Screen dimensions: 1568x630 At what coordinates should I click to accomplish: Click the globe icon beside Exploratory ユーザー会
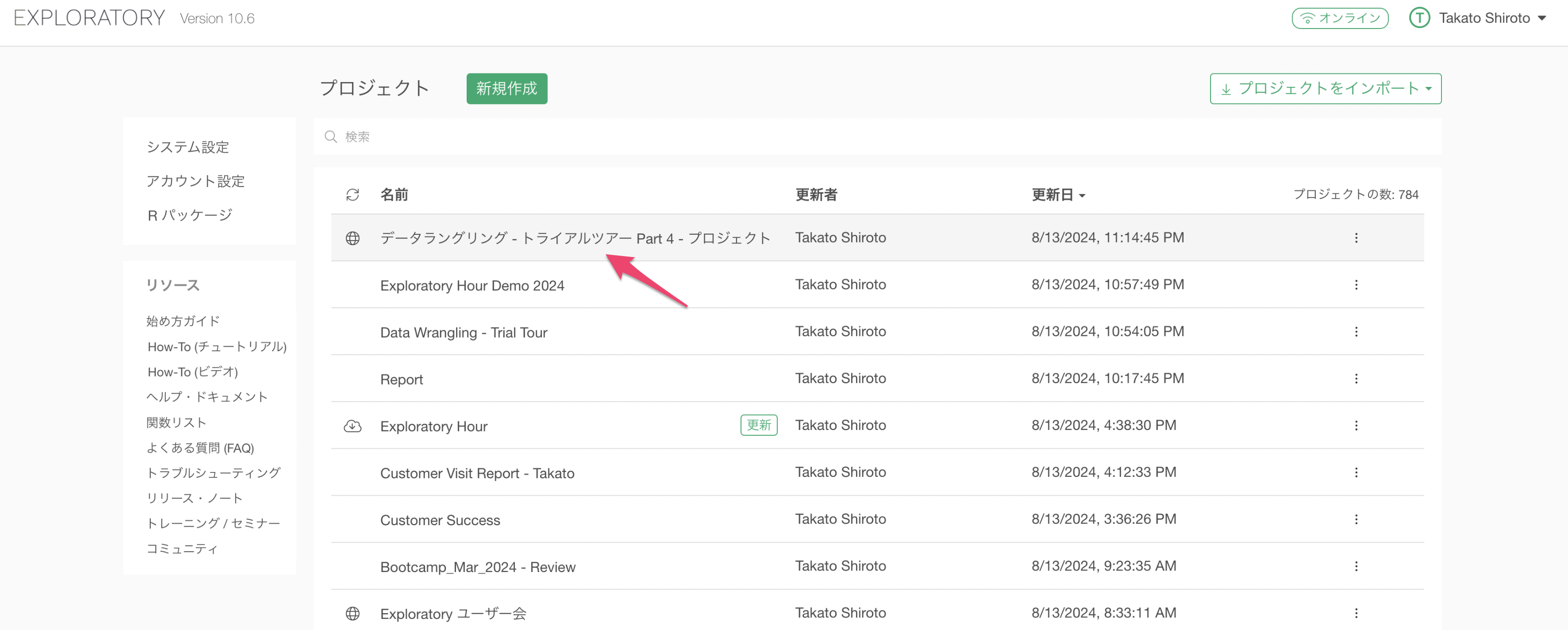click(x=353, y=614)
